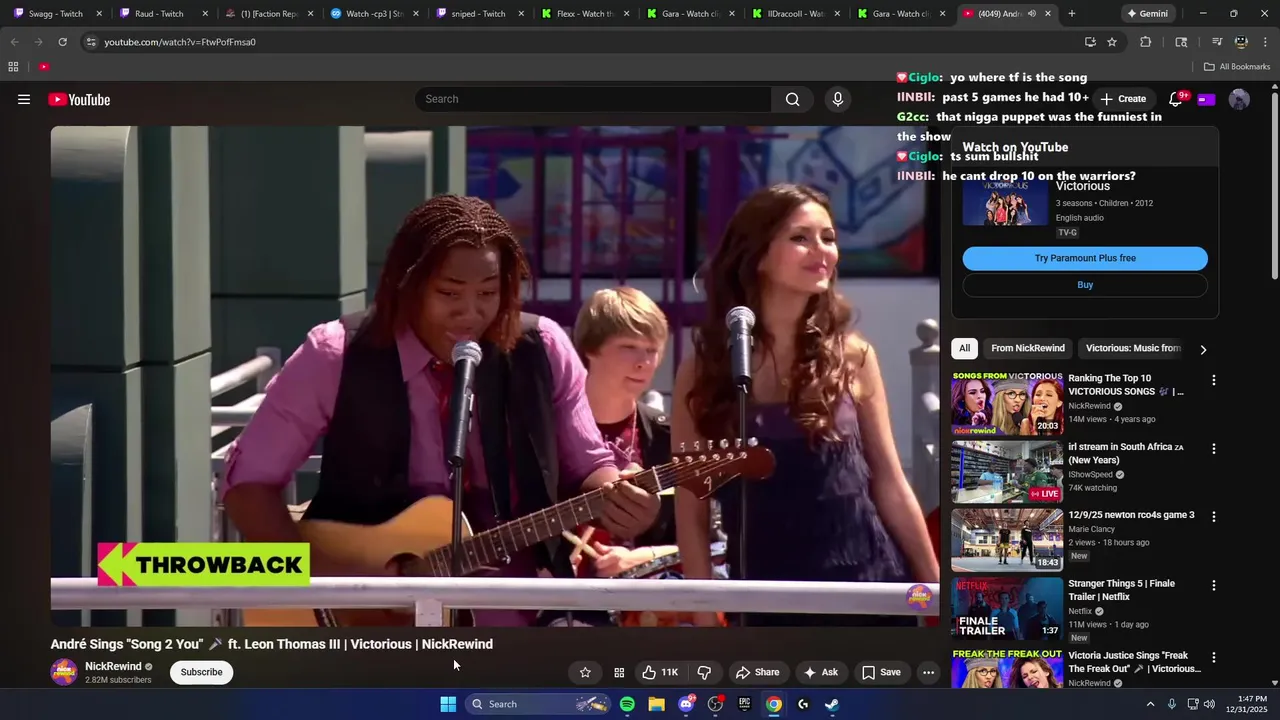Open Chrome media controls icon
This screenshot has height=720, width=1280.
coord(1217,42)
